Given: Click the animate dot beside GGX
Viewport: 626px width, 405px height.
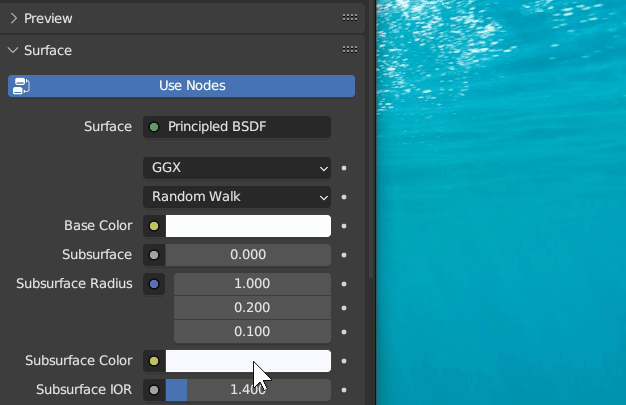Looking at the screenshot, I should [x=344, y=168].
